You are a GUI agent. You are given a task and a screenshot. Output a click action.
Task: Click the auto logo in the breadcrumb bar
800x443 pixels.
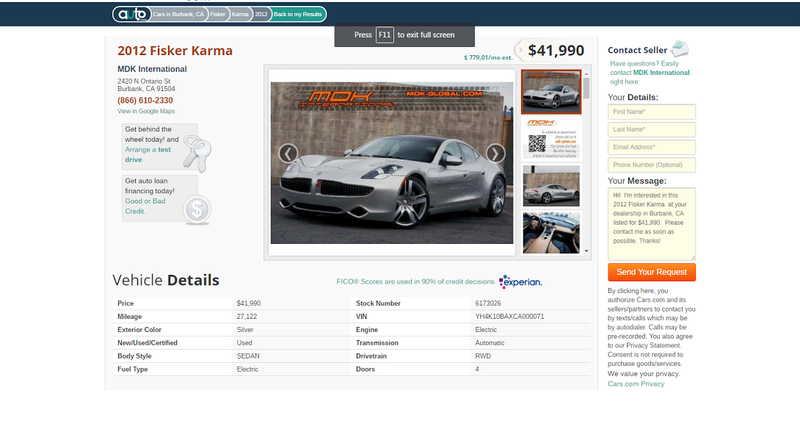coord(132,14)
